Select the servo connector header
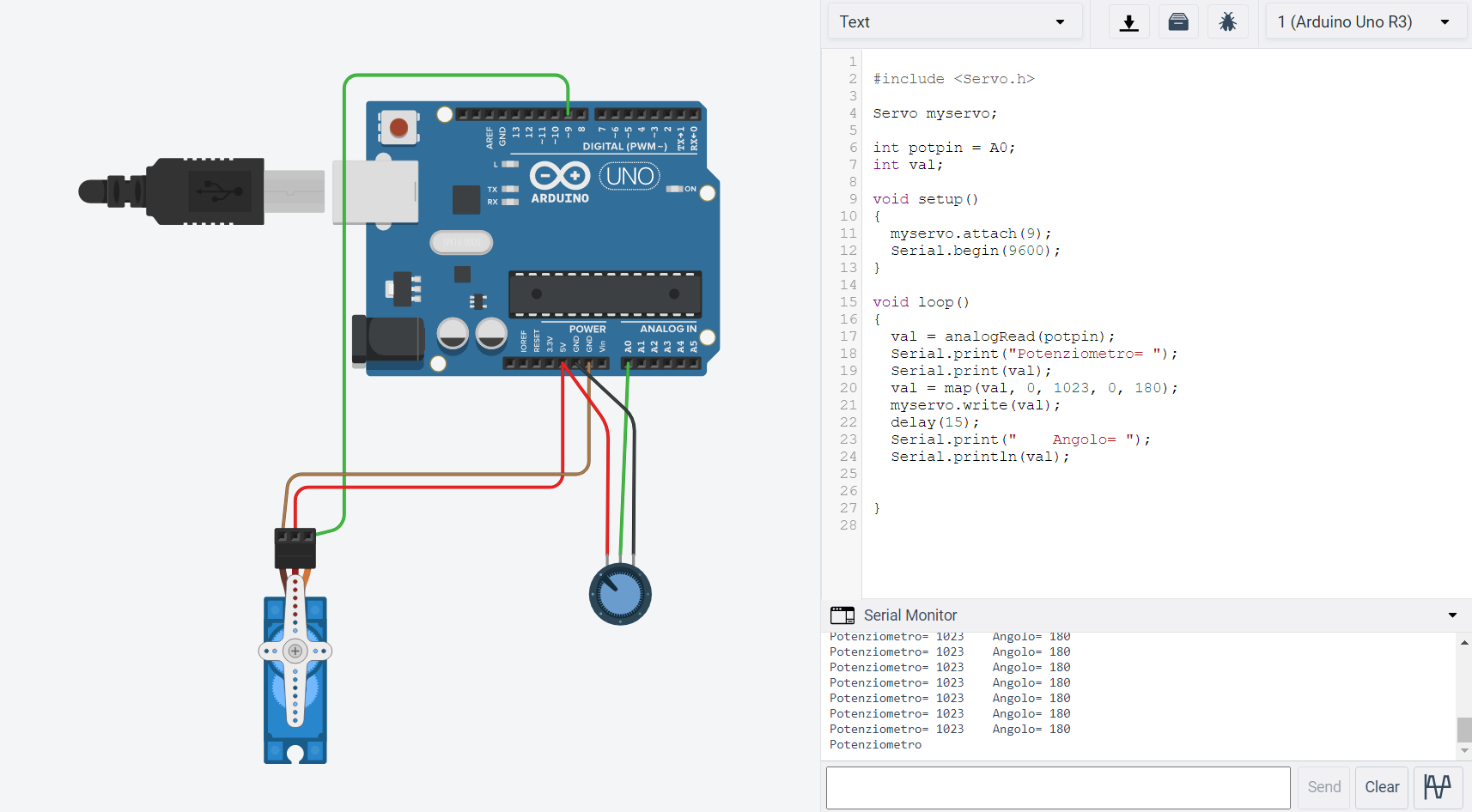Image resolution: width=1472 pixels, height=812 pixels. coord(295,548)
